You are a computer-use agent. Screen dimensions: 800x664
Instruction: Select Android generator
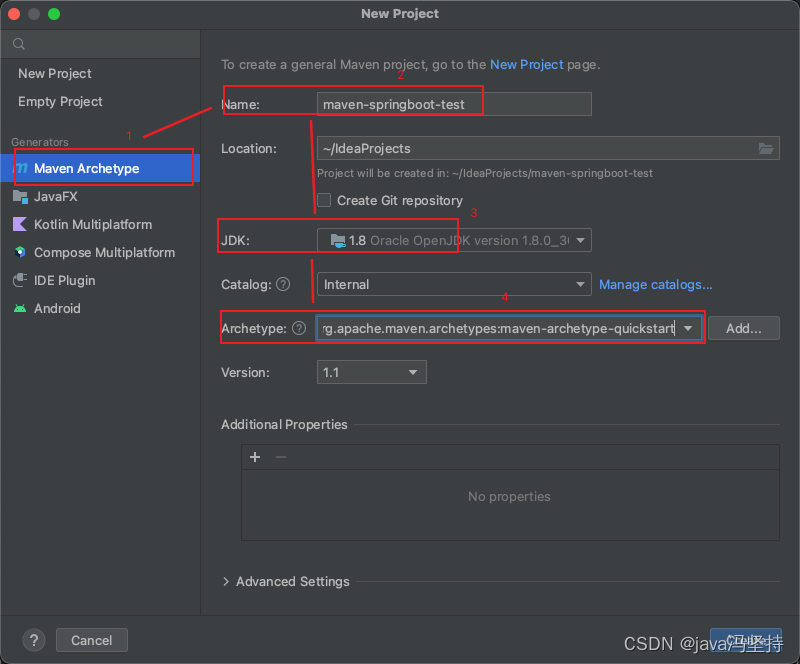click(101, 309)
